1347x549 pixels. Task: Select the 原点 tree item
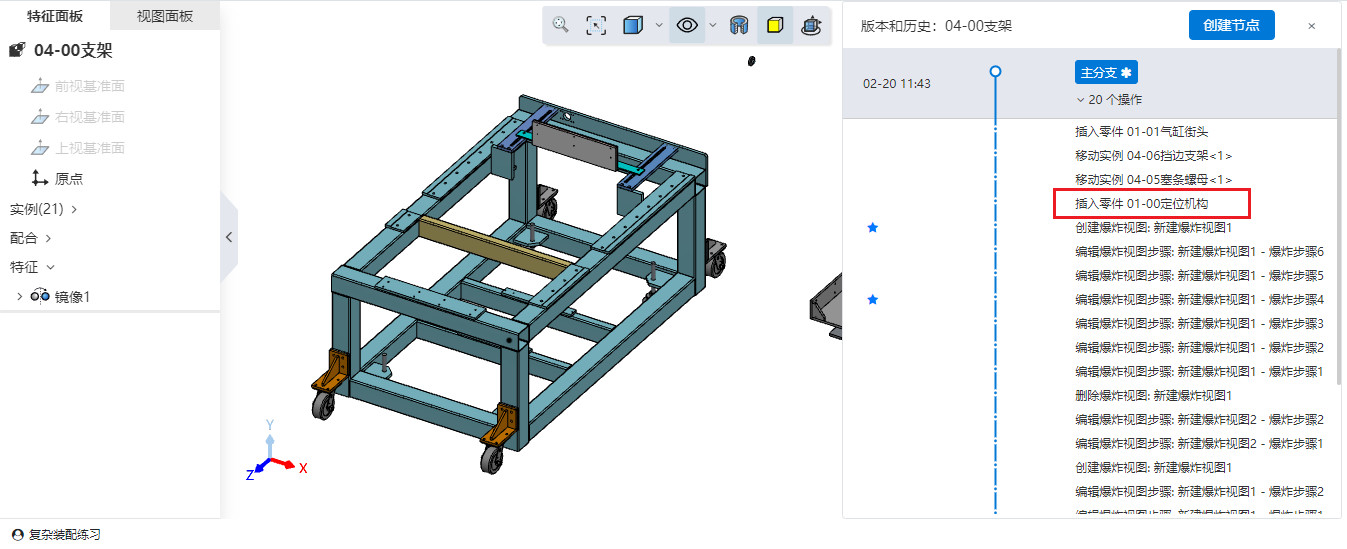(x=69, y=179)
